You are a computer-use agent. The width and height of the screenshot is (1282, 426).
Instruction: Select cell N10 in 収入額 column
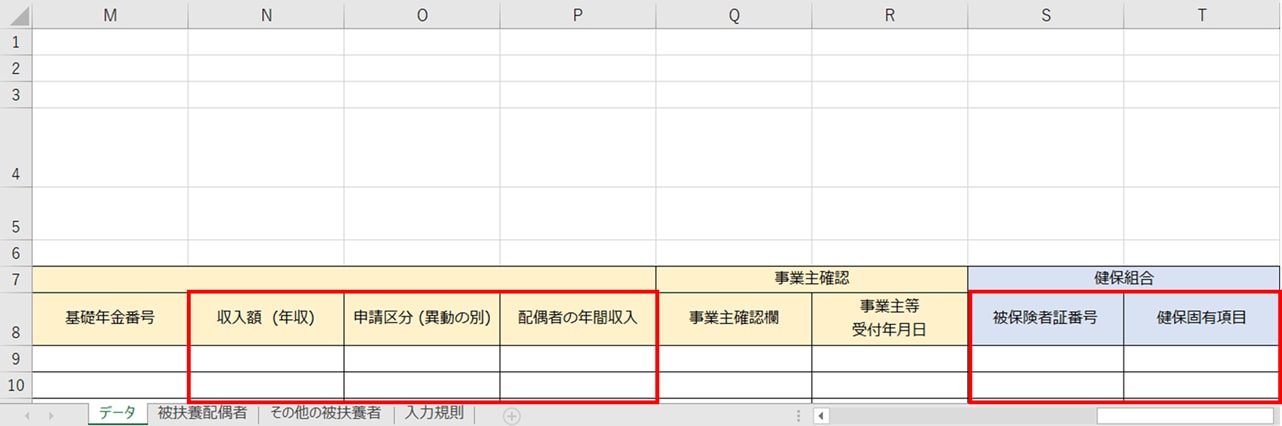tap(266, 384)
